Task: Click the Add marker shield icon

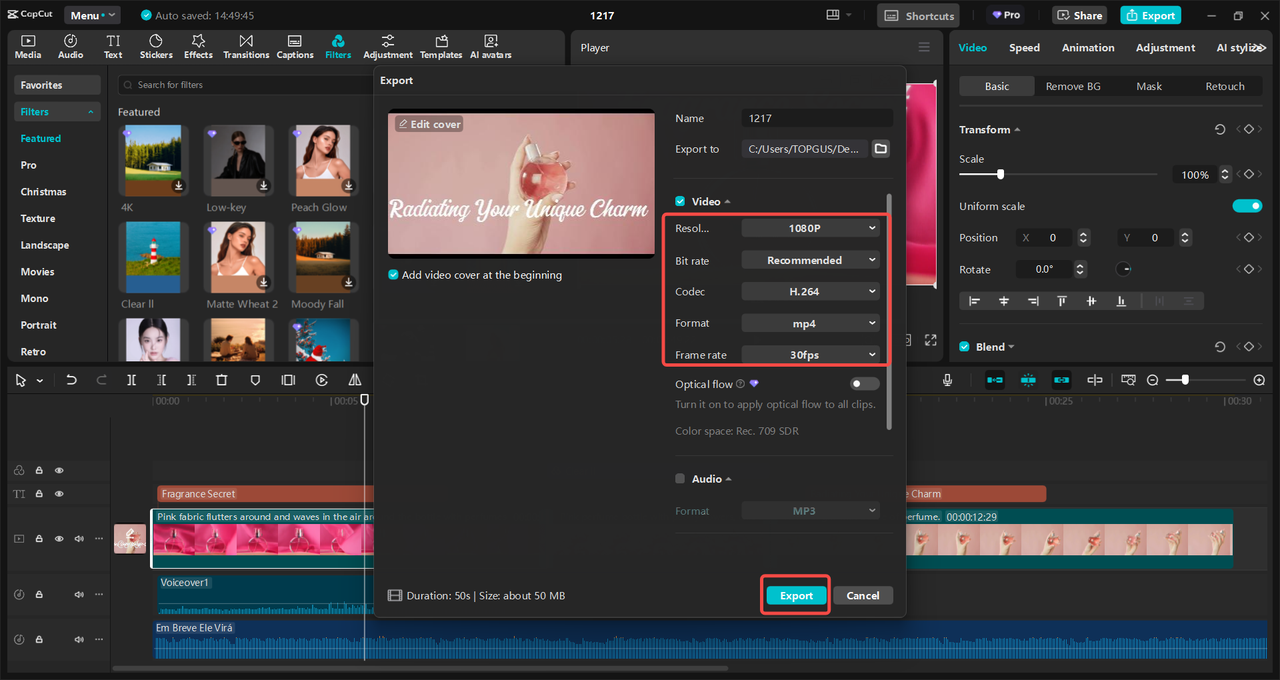Action: (255, 380)
